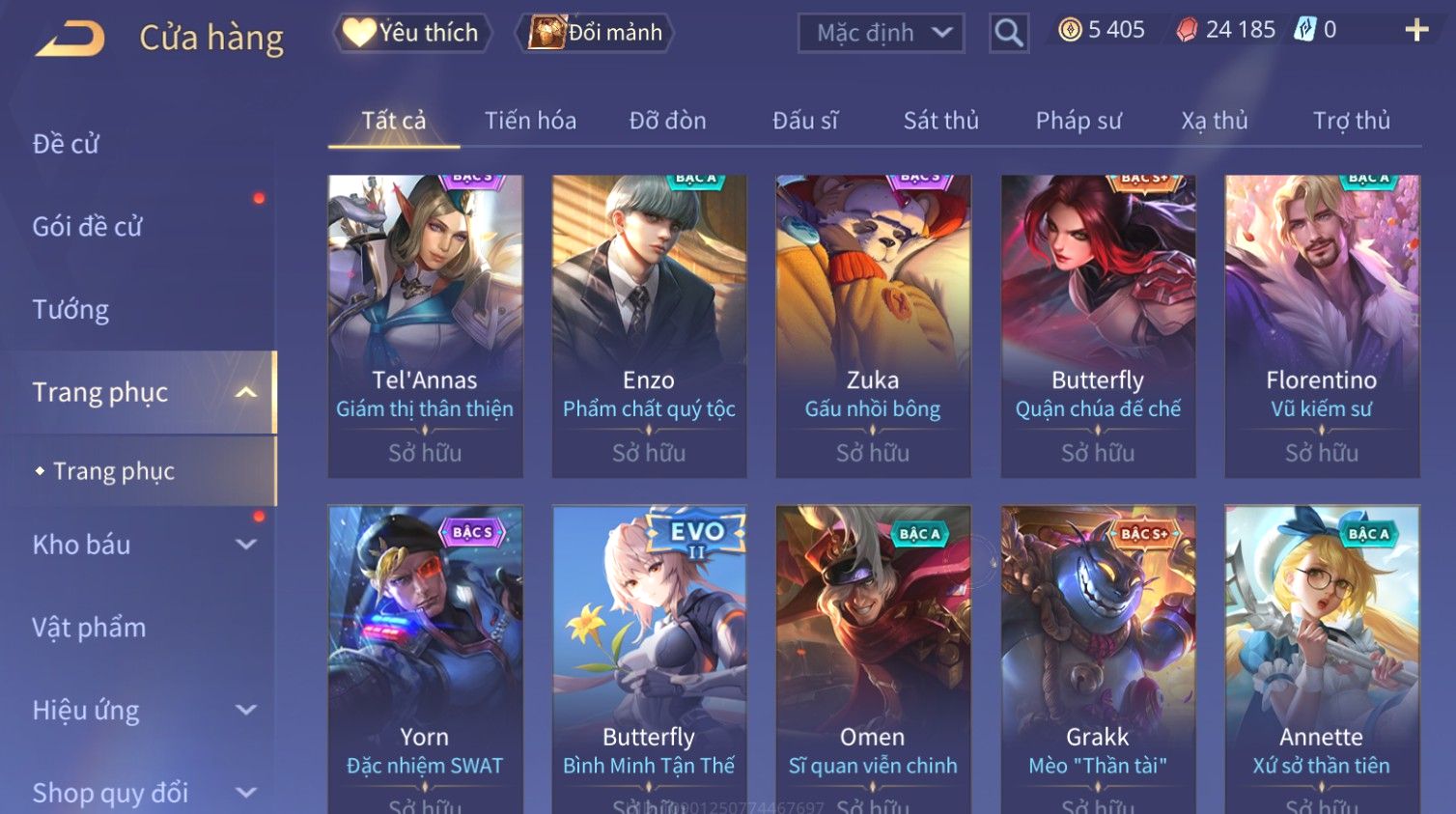Viewport: 1456px width, 814px height.
Task: Tap the plus icon to add currency
Action: point(1416,30)
